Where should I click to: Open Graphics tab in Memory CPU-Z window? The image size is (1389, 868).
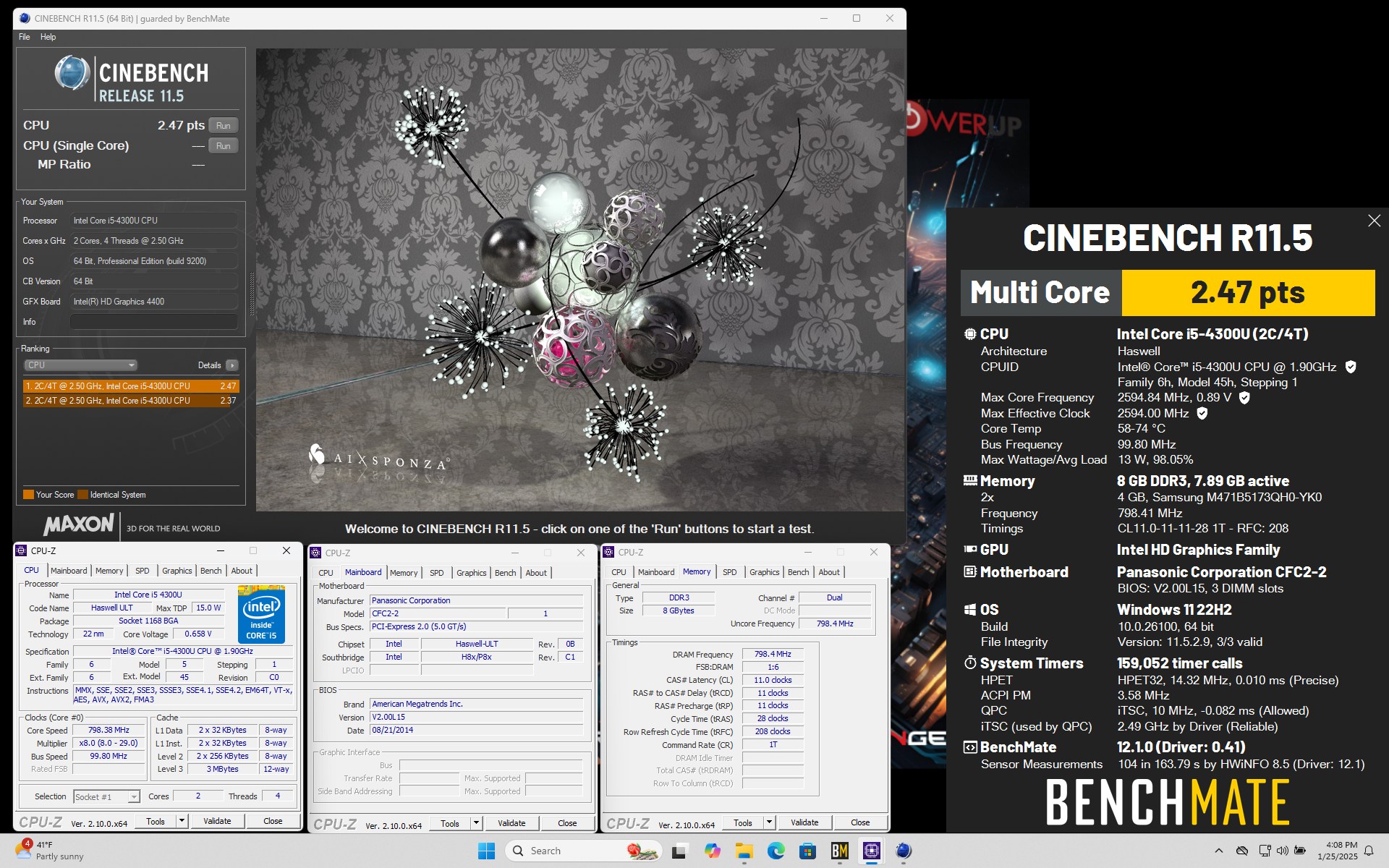click(x=764, y=572)
